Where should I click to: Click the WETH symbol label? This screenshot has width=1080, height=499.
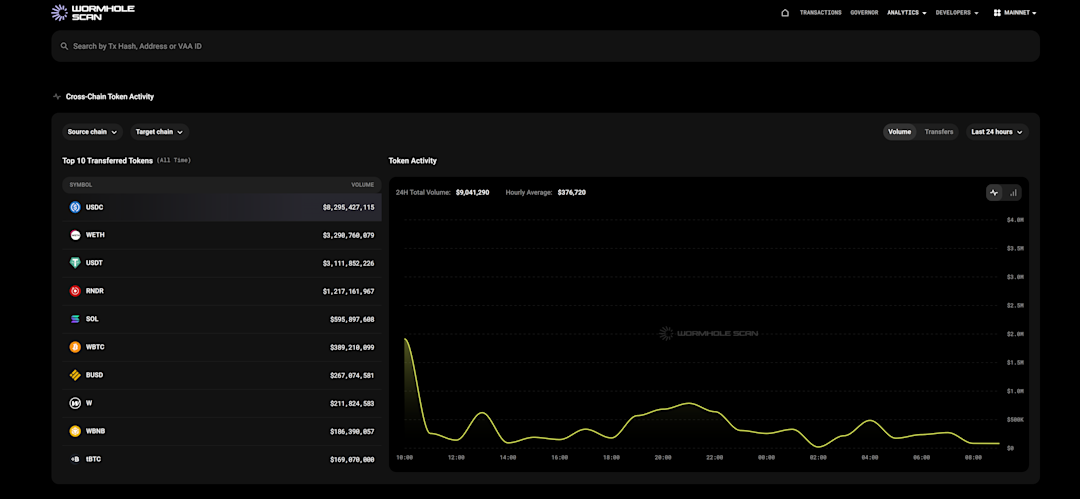point(95,235)
